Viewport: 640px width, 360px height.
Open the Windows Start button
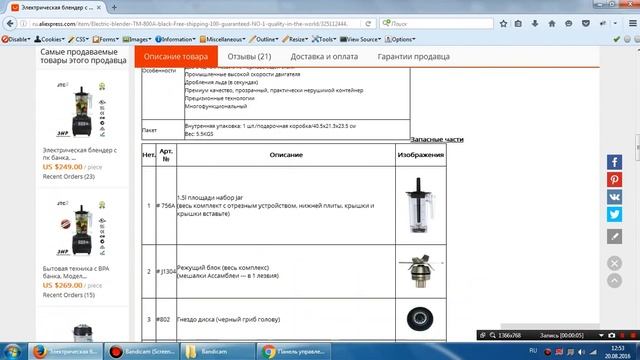click(12, 351)
